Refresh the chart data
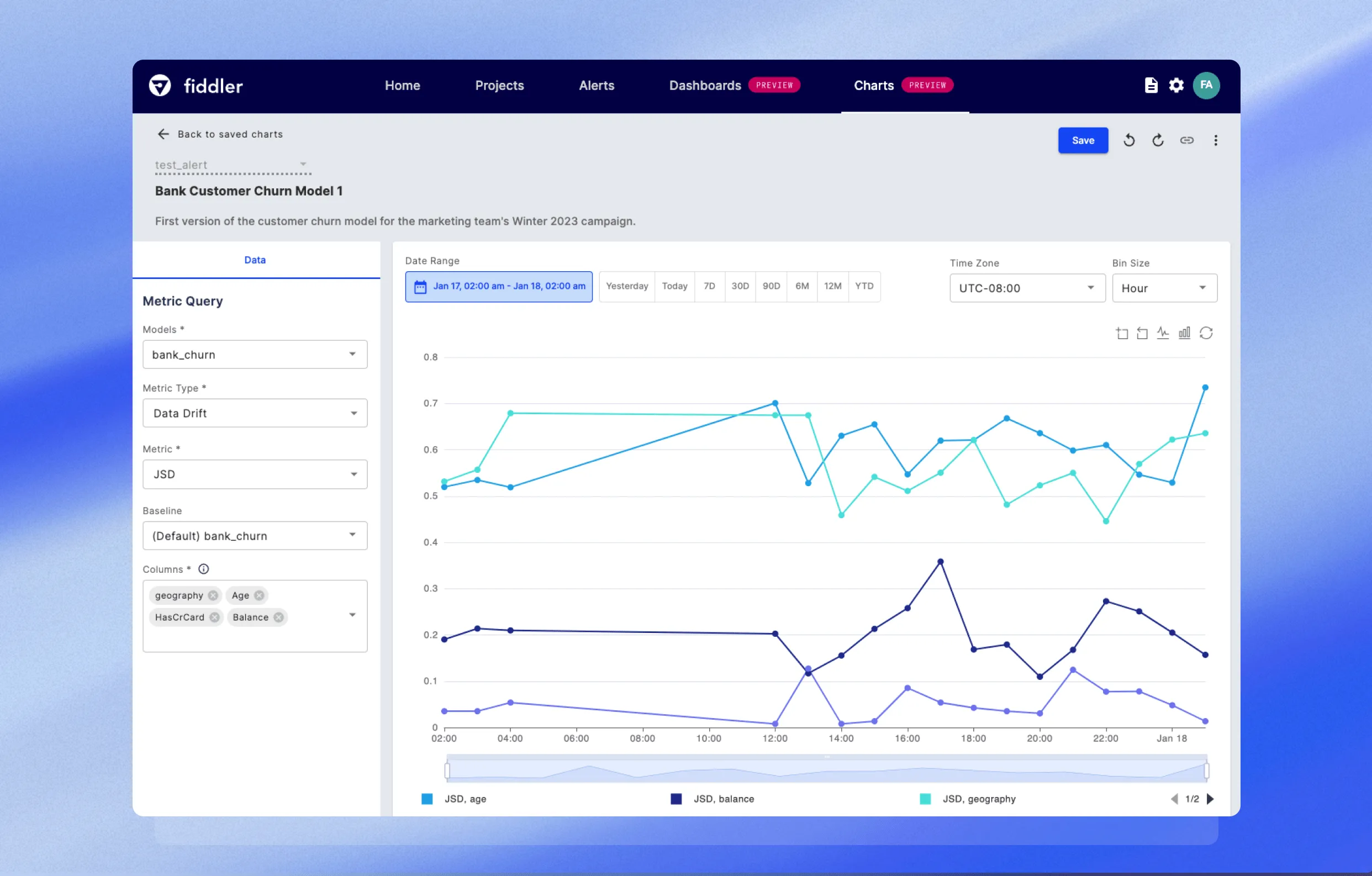 click(x=1207, y=333)
